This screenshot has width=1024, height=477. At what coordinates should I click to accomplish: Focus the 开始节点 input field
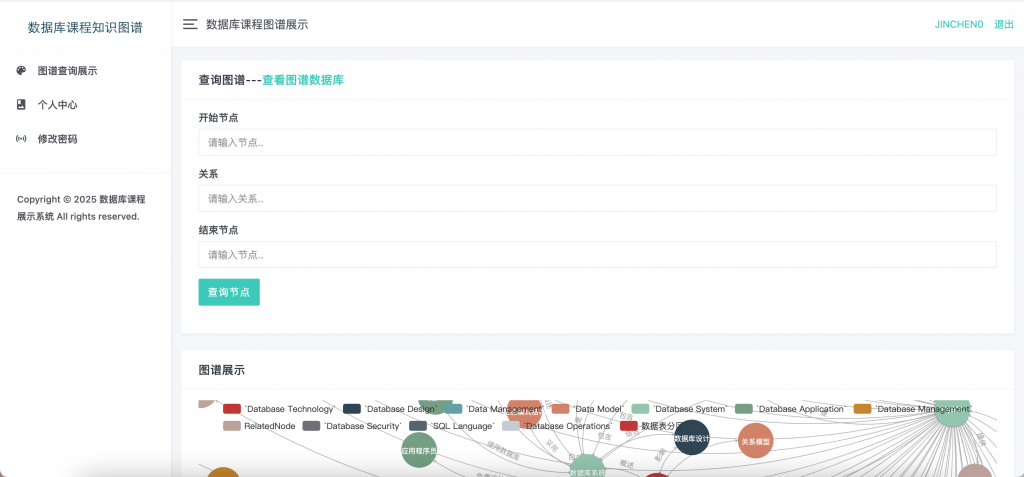pyautogui.click(x=598, y=142)
